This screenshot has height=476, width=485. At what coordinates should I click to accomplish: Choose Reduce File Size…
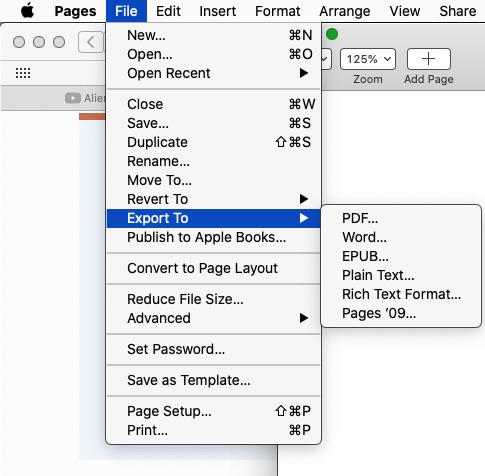213,299
